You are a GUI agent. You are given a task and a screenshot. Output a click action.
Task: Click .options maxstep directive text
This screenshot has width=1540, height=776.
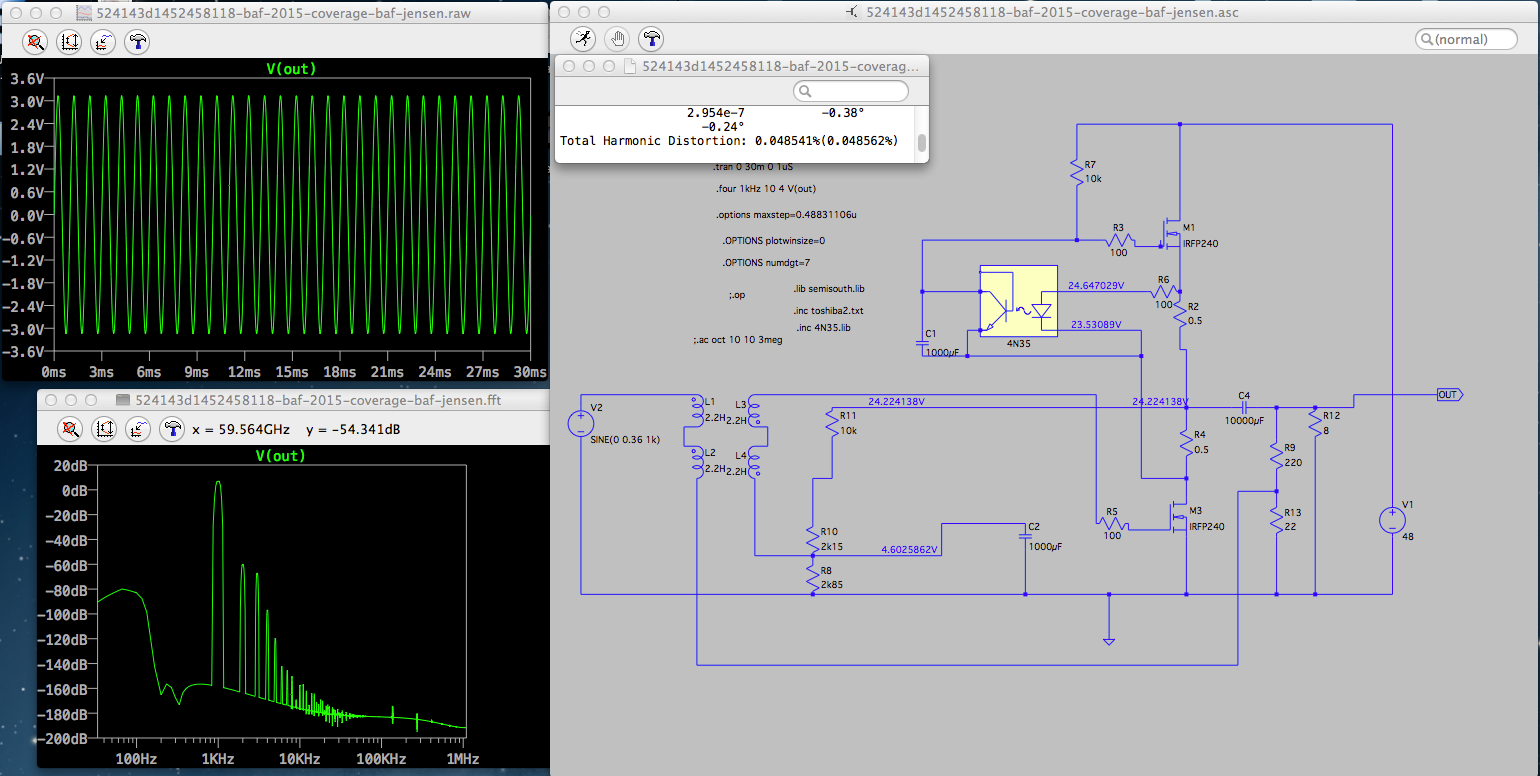[786, 215]
